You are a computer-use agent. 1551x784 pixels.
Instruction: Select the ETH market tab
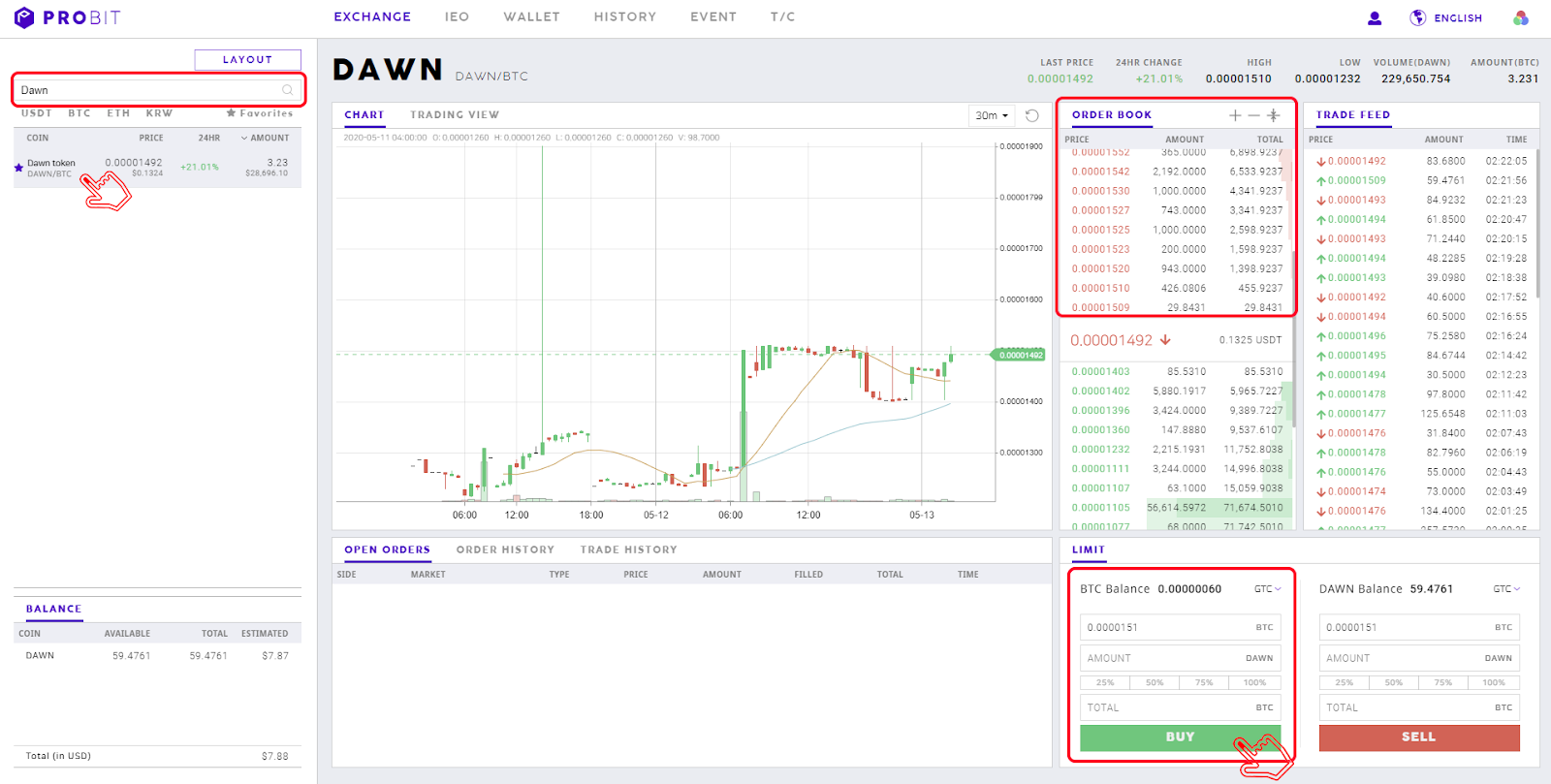point(118,113)
